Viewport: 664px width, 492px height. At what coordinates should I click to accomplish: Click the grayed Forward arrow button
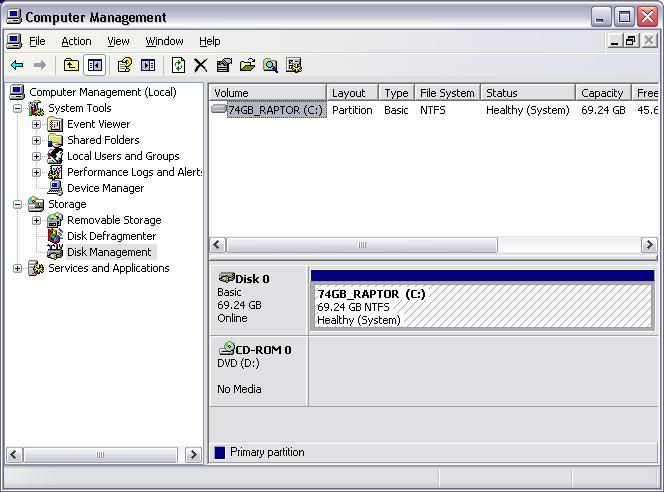(x=40, y=66)
